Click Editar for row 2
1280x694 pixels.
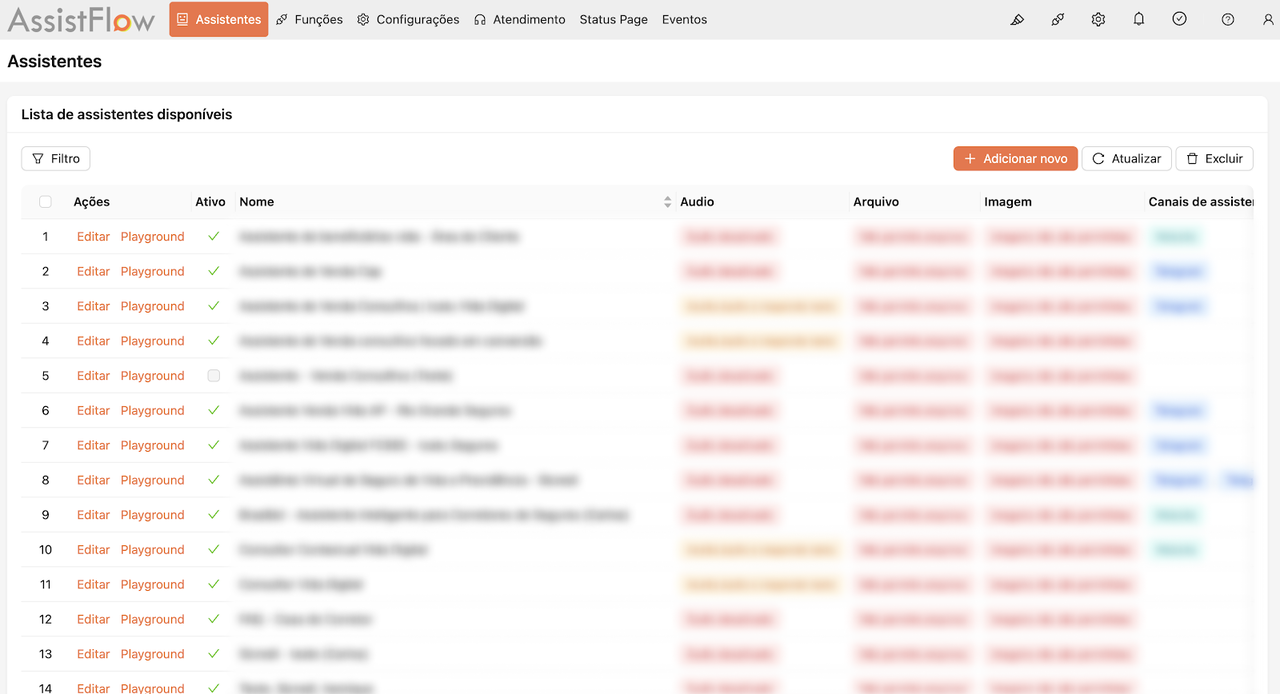[x=93, y=271]
